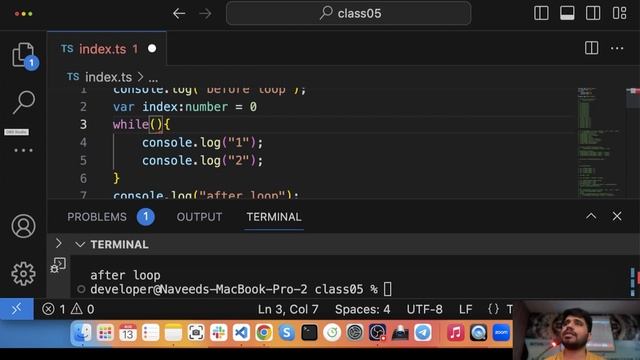The image size is (640, 360).
Task: Click console.log("2") on line 5
Action: [x=202, y=160]
